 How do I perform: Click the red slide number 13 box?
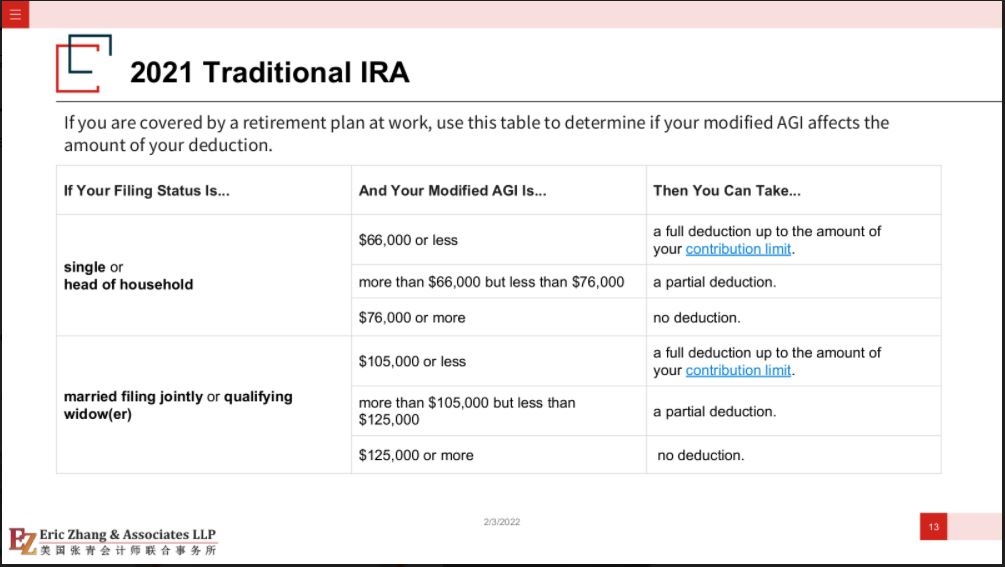point(933,527)
